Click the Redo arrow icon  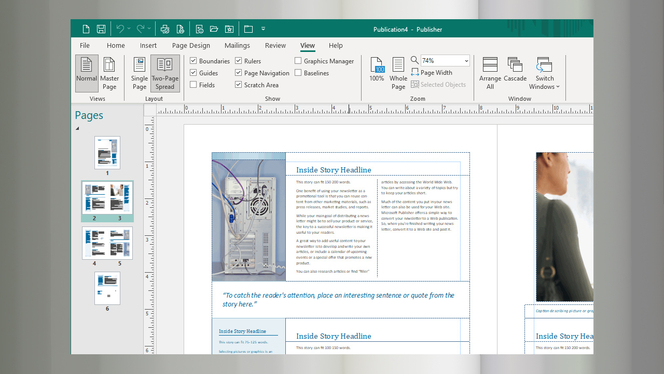pyautogui.click(x=141, y=29)
